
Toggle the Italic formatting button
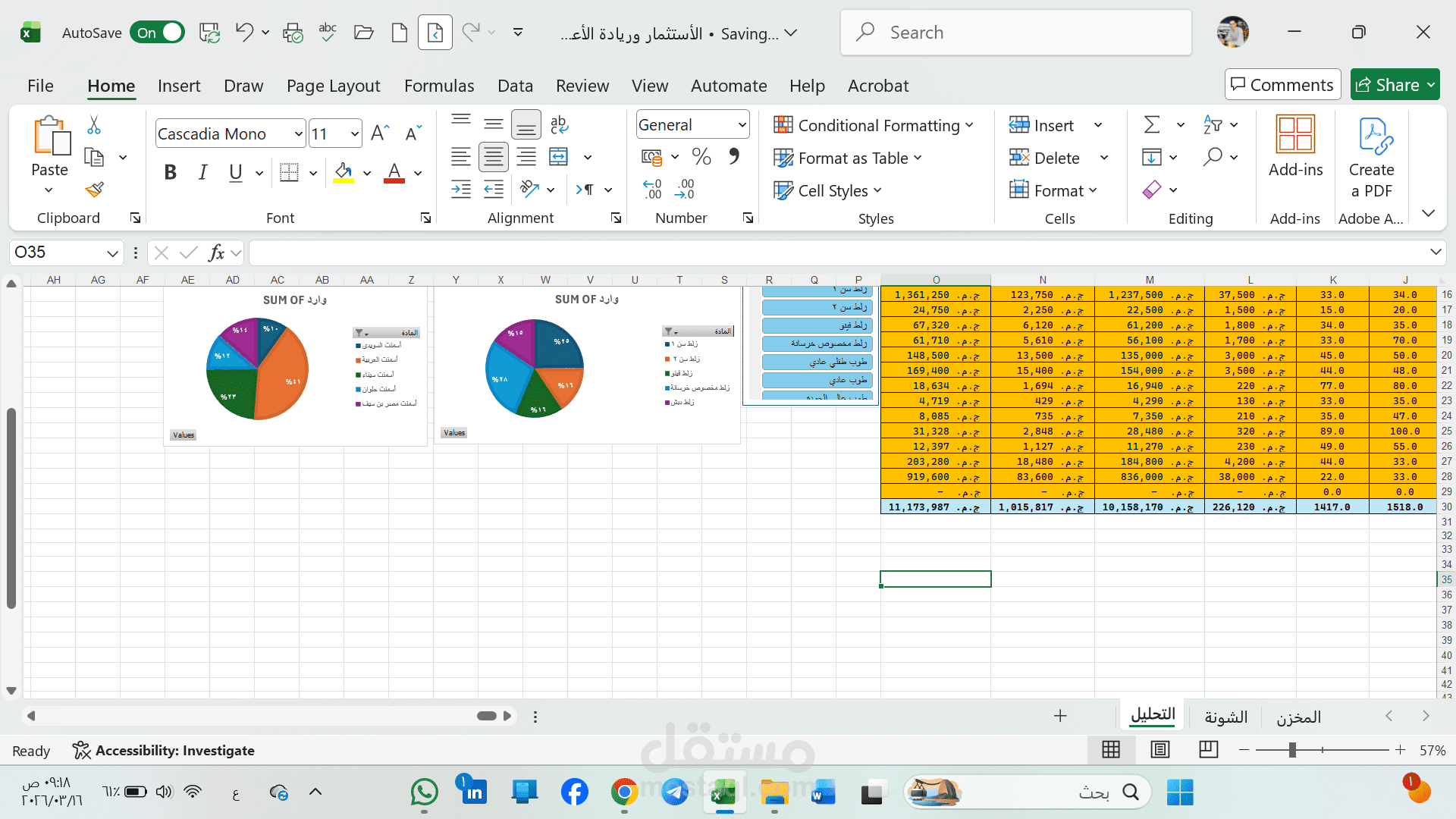click(x=202, y=173)
